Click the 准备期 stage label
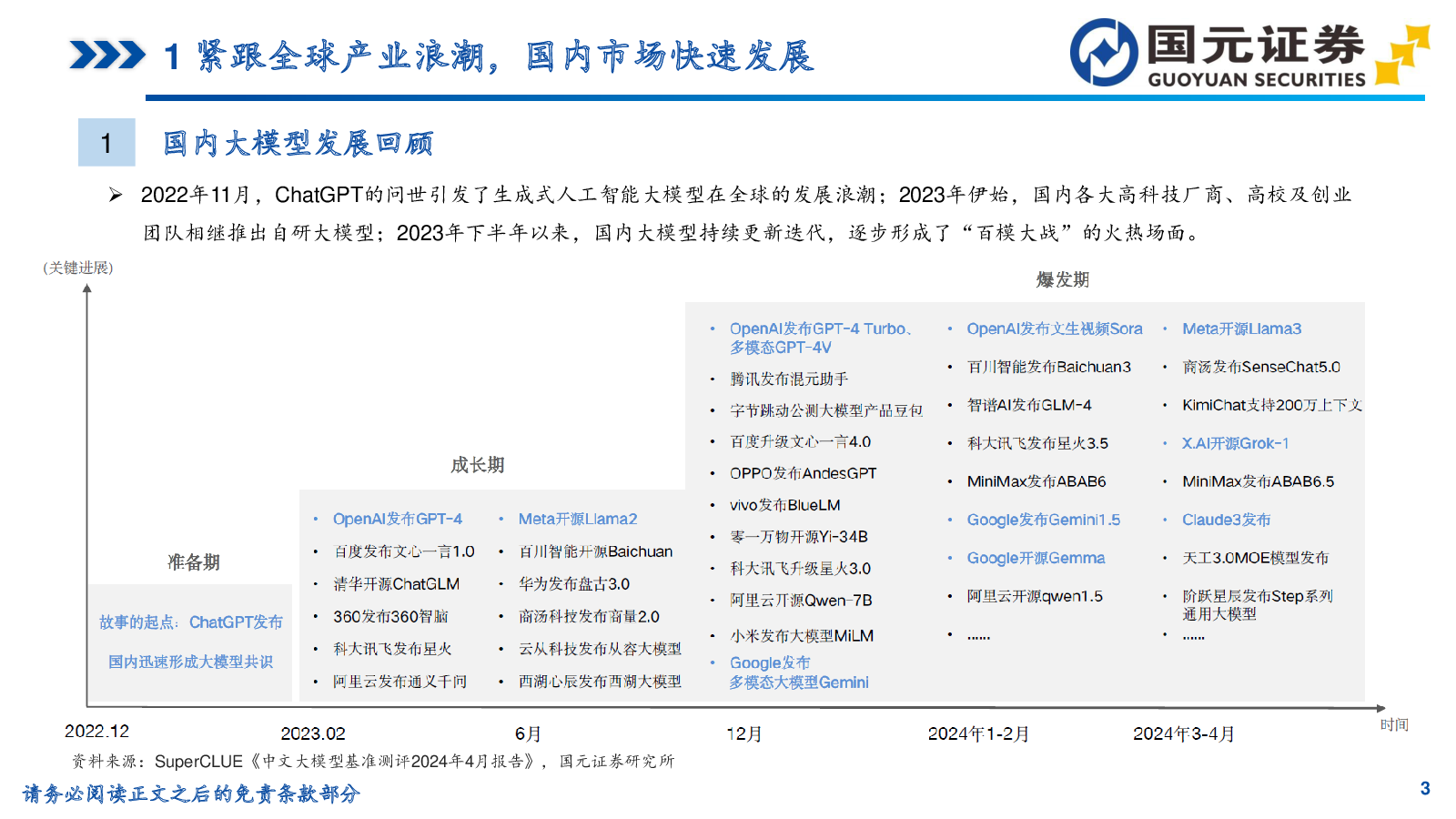The image size is (1456, 819). pyautogui.click(x=194, y=562)
